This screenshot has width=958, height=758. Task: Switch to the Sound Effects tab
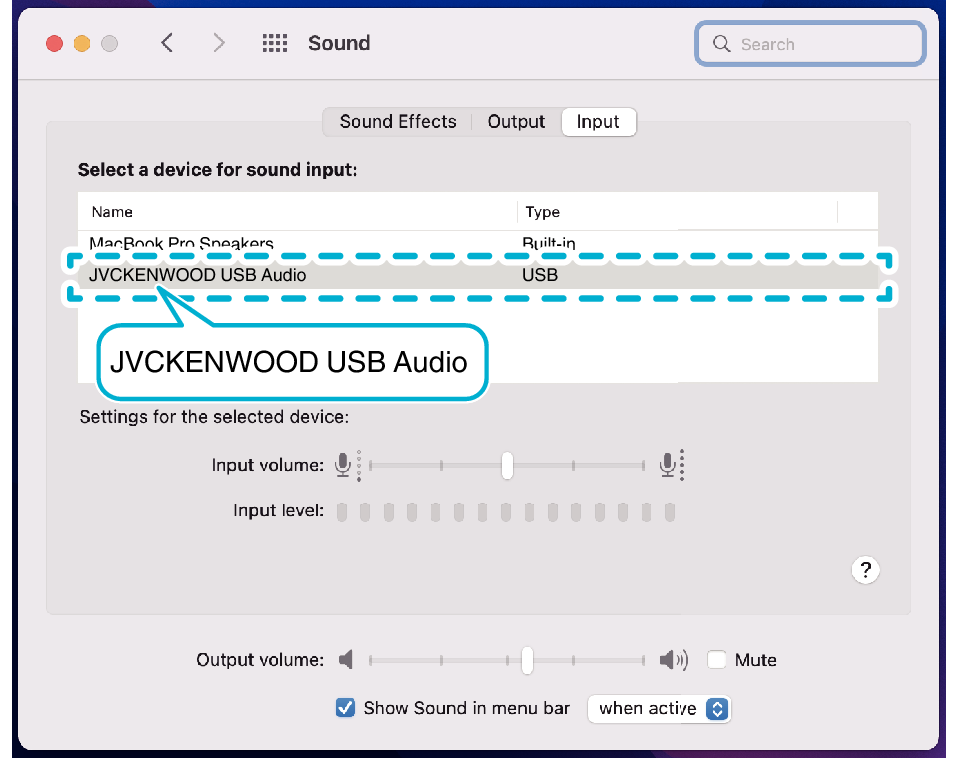click(397, 122)
